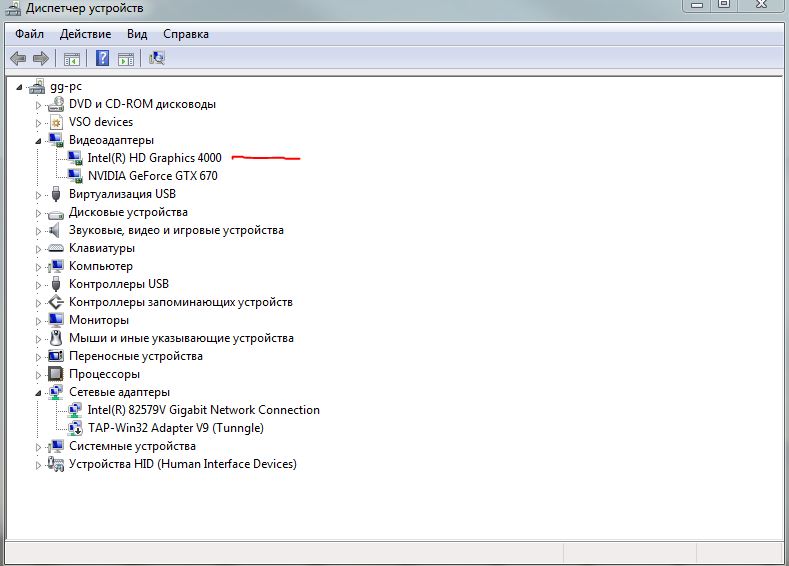Click Show/Hide console tree toolbar icon
Viewport: 789px width, 566px height.
(72, 59)
